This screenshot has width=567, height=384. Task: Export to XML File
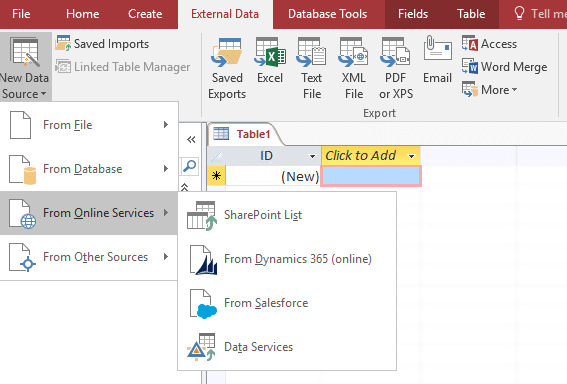coord(354,68)
